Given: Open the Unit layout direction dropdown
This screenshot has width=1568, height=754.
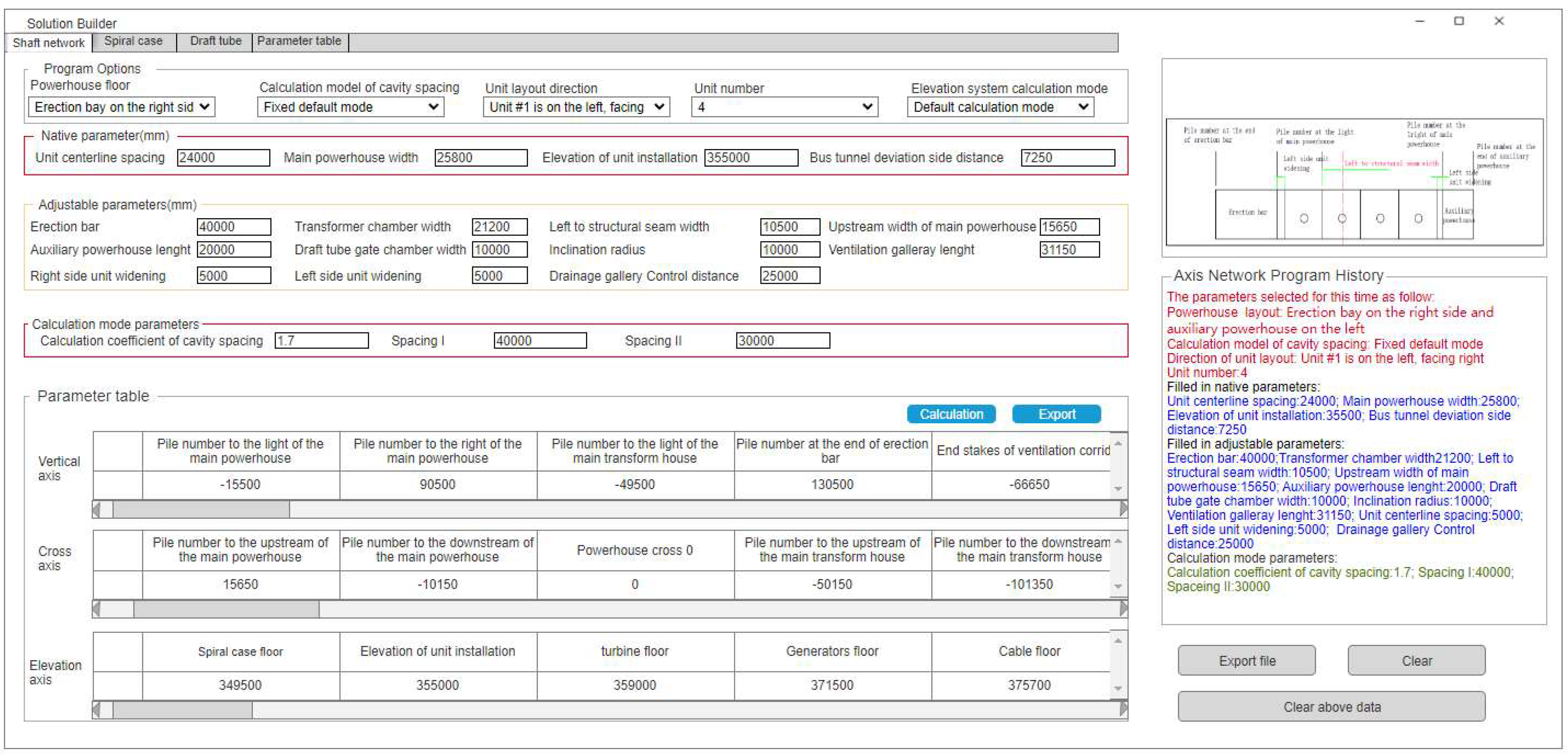Looking at the screenshot, I should coord(576,107).
